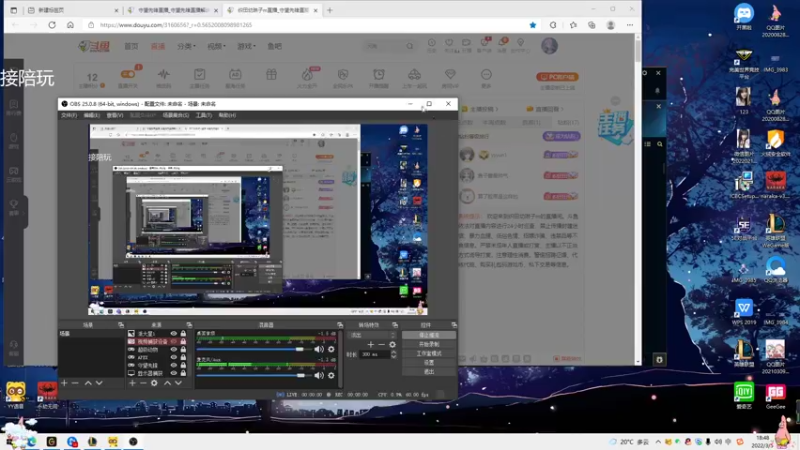This screenshot has width=800, height=450.
Task: Remove selected source with the minus icon
Action: (143, 383)
